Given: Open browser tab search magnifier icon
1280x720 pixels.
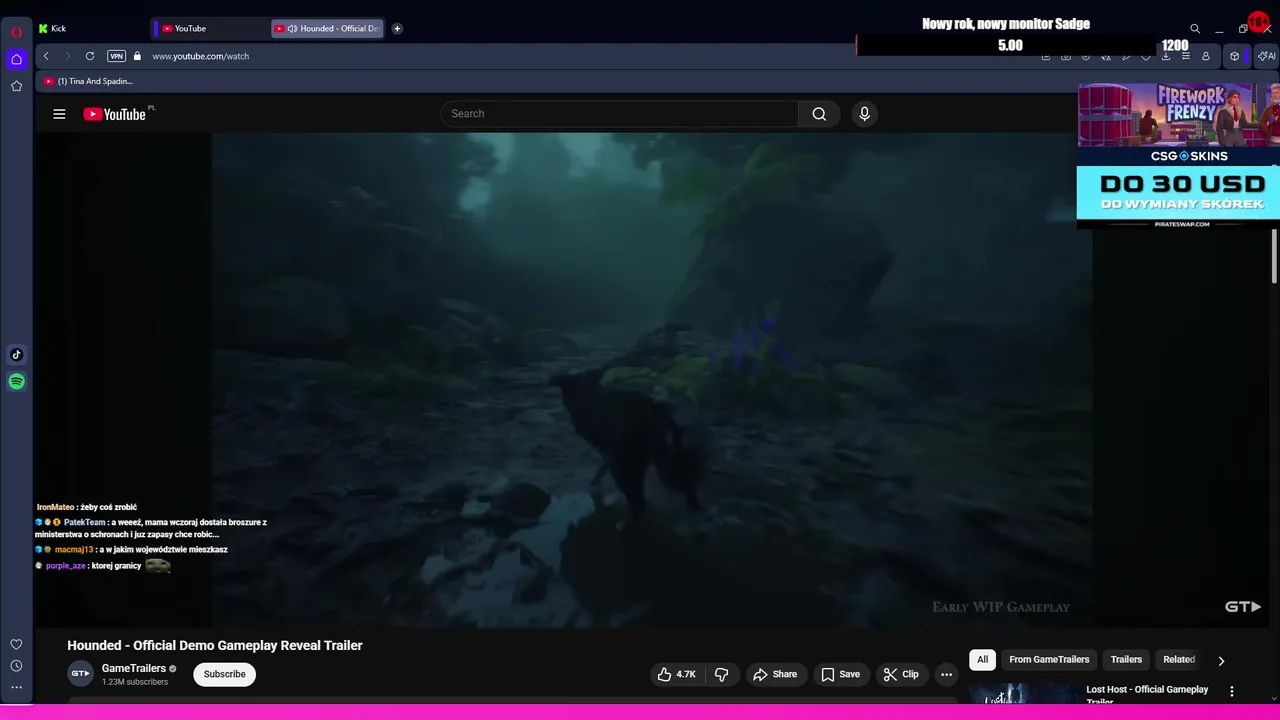Looking at the screenshot, I should click(1195, 29).
